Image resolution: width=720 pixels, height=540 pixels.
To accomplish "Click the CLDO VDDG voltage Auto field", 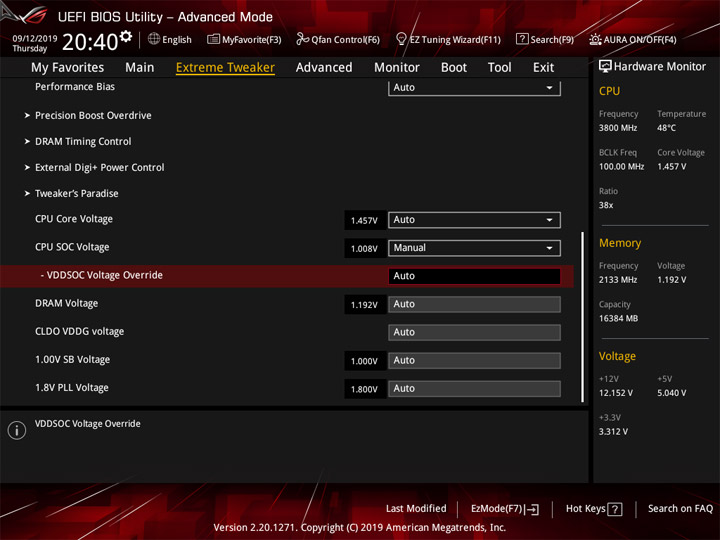I will (474, 332).
